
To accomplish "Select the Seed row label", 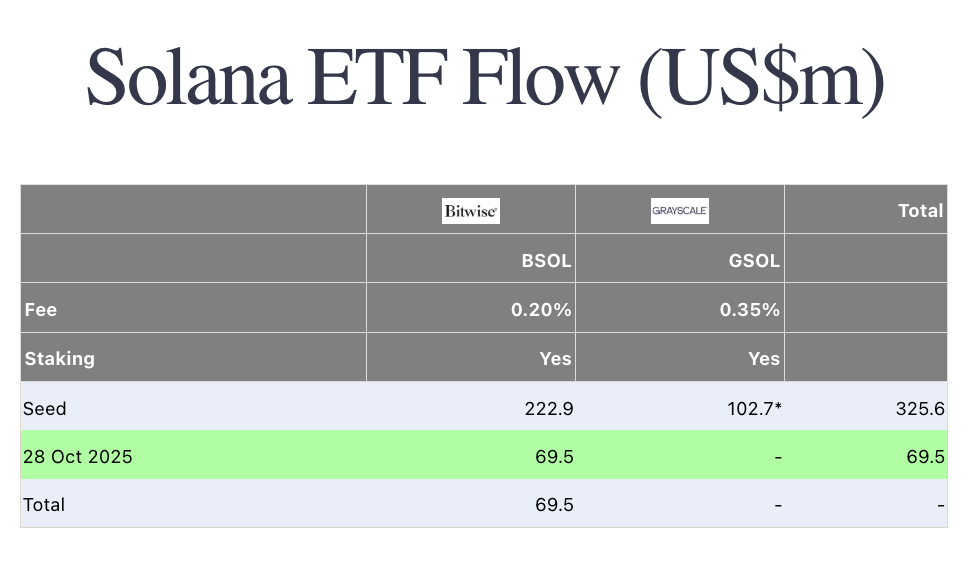I will coord(44,408).
